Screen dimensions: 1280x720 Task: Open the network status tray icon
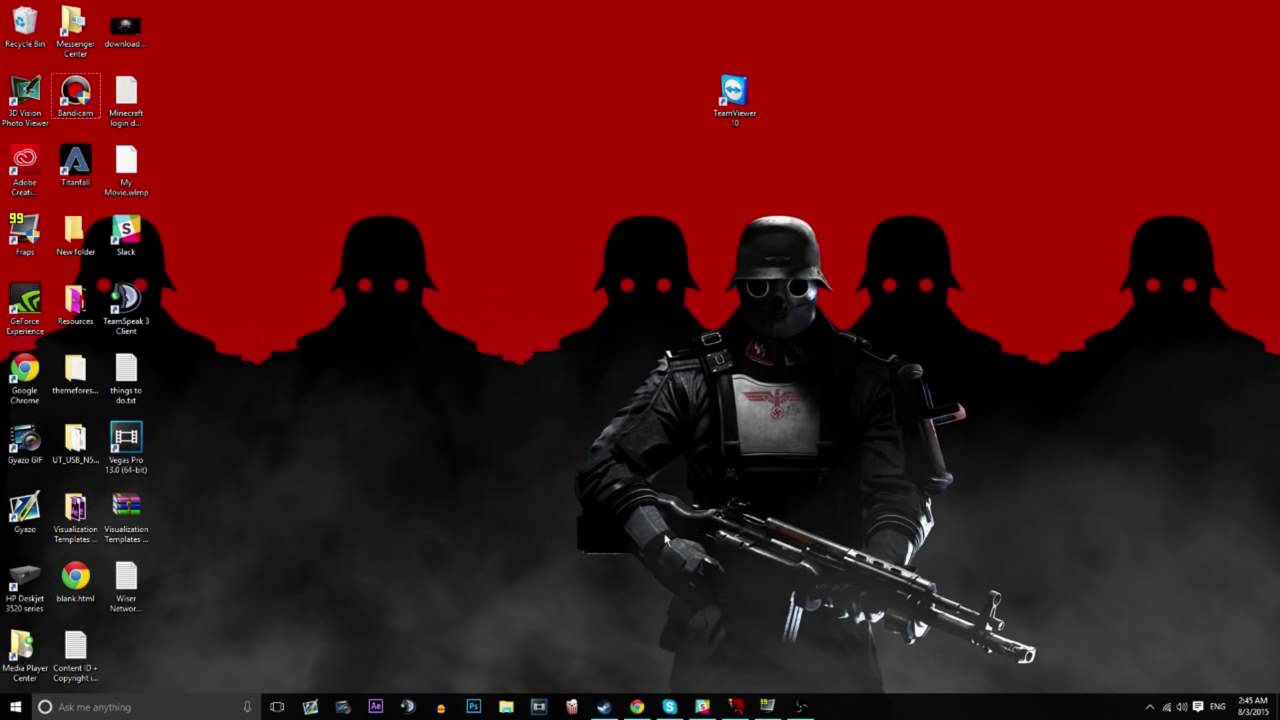click(1166, 707)
